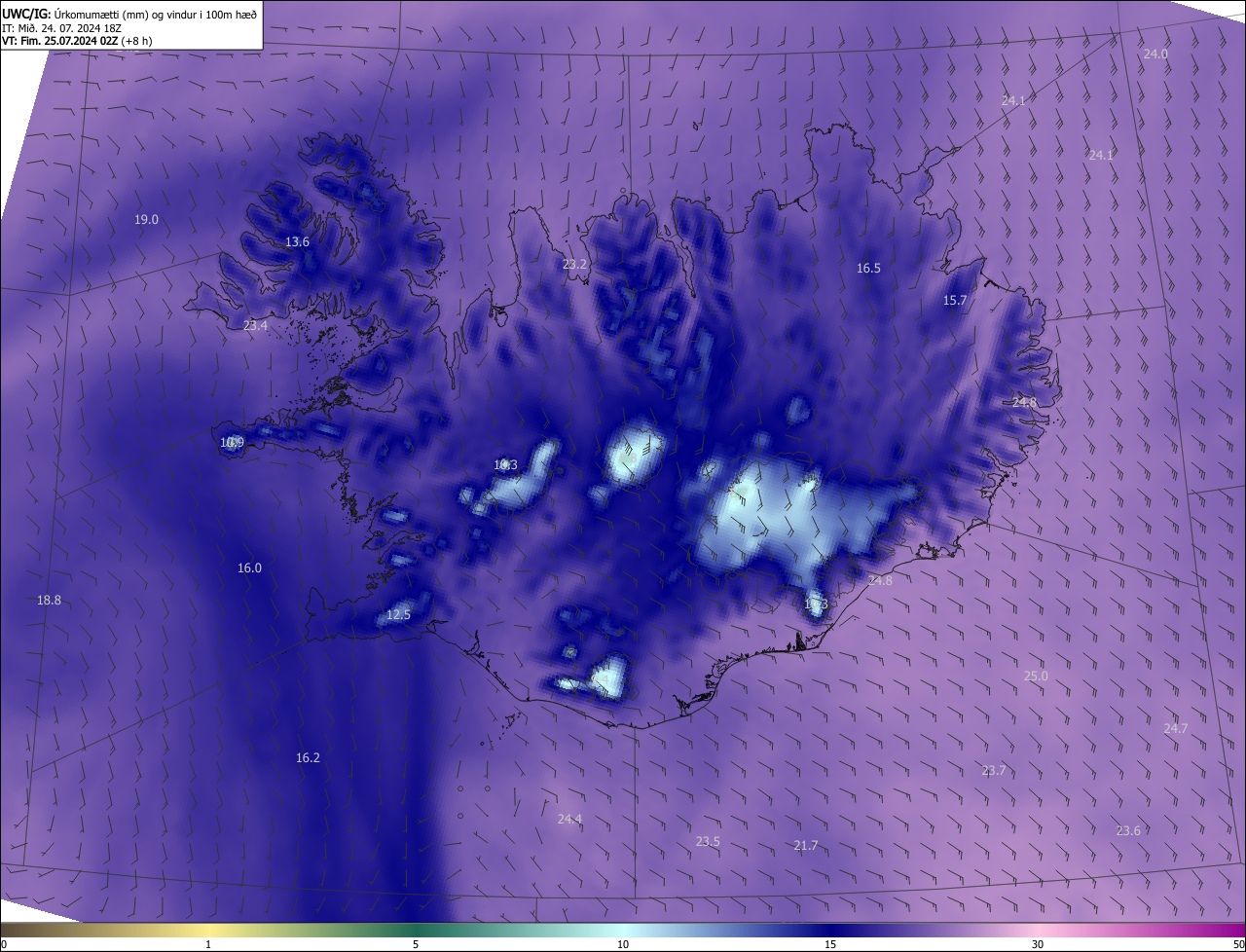The height and width of the screenshot is (952, 1246).
Task: Pick the 13.6 value over the Westfjords
Action: coord(297,242)
